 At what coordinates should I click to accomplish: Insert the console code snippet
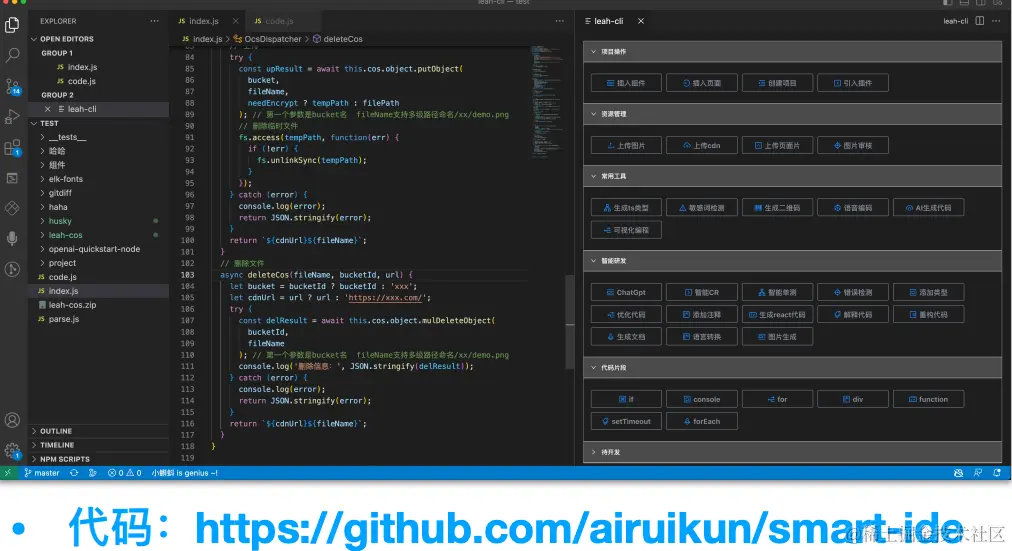[x=702, y=399]
